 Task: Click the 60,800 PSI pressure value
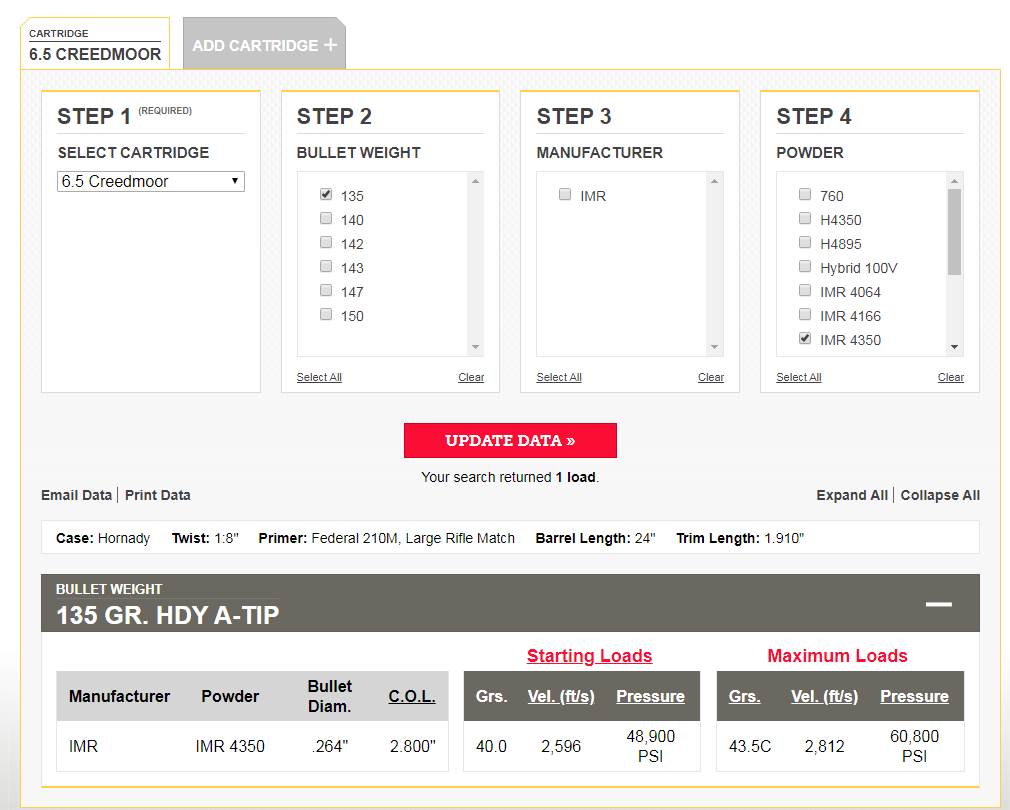(x=914, y=746)
